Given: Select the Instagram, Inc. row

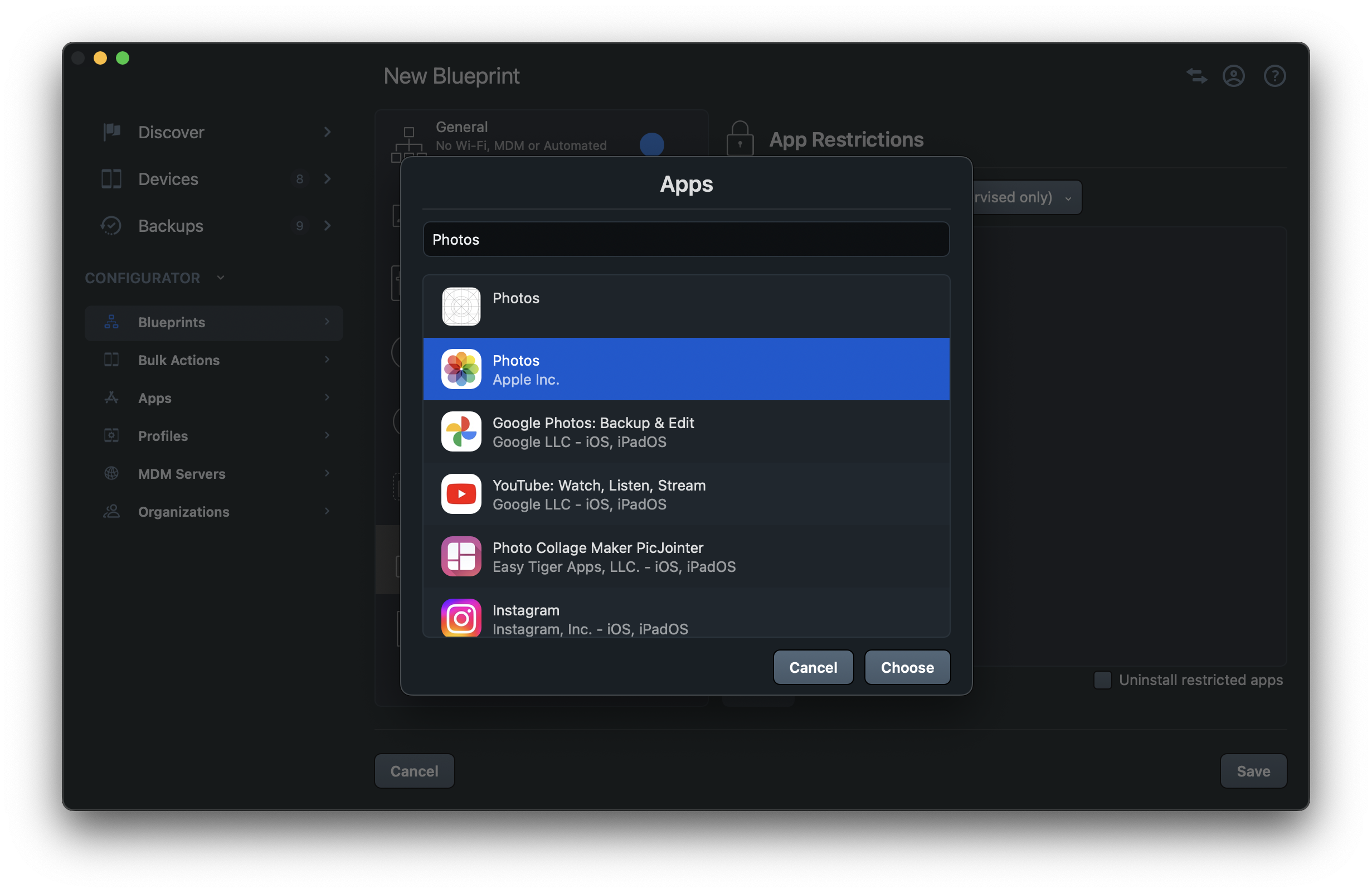Looking at the screenshot, I should tap(686, 613).
